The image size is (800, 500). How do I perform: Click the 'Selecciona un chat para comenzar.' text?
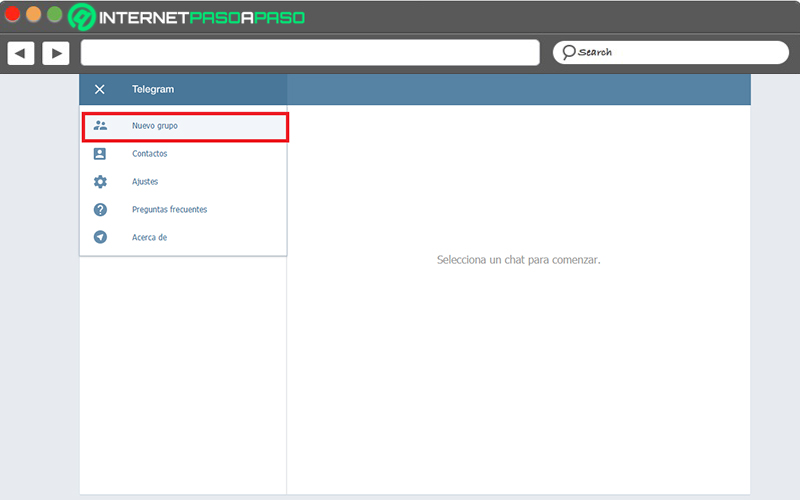point(518,260)
